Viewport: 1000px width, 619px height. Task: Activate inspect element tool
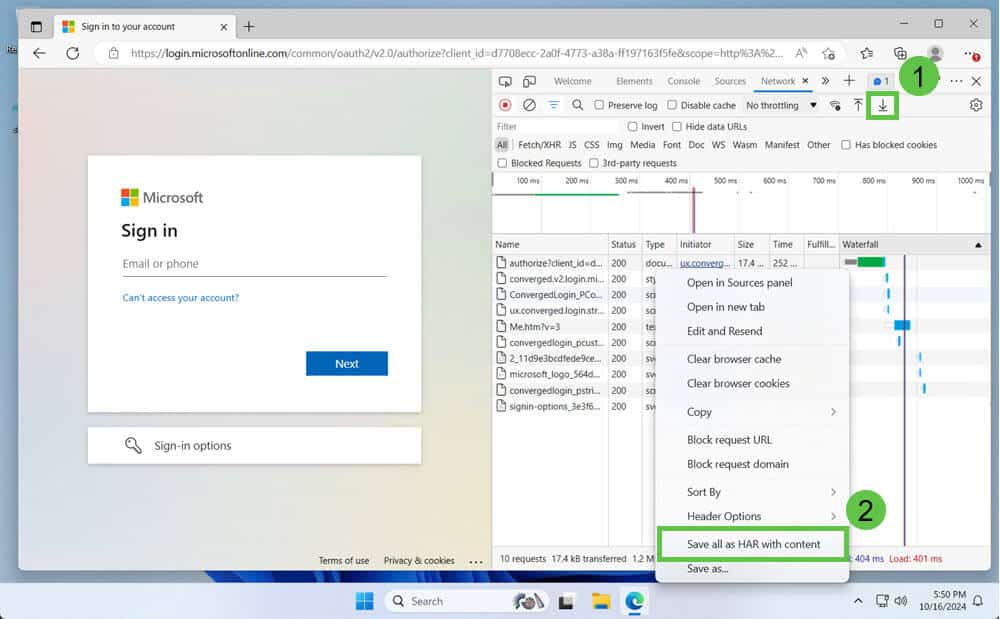pyautogui.click(x=505, y=82)
